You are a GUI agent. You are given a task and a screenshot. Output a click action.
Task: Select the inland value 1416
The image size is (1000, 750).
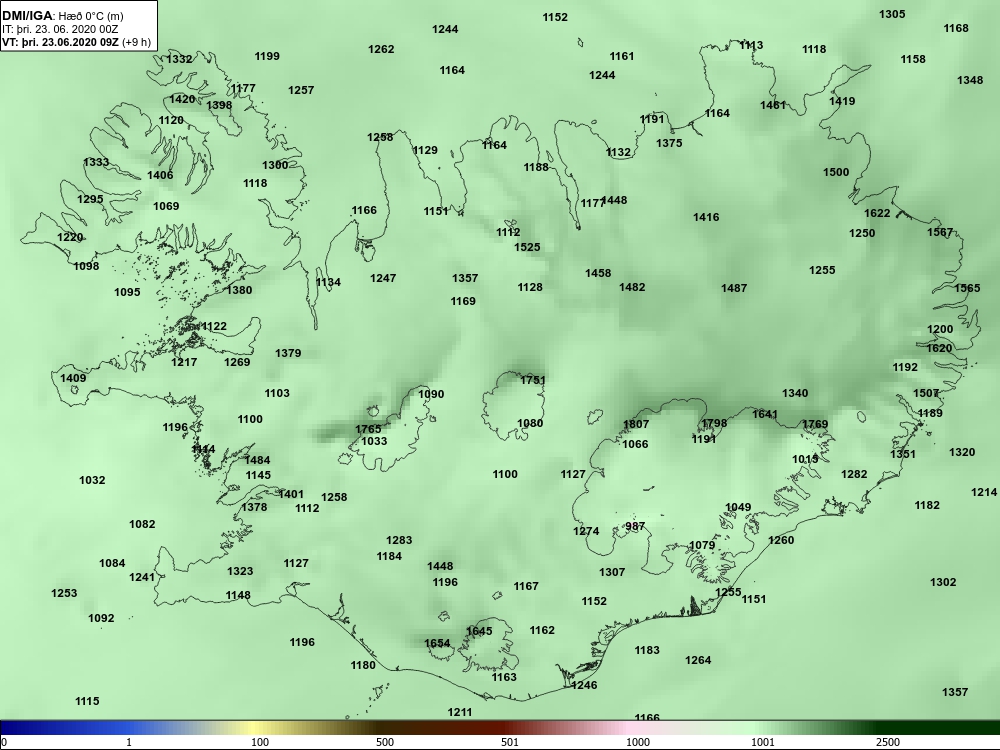[x=707, y=217]
